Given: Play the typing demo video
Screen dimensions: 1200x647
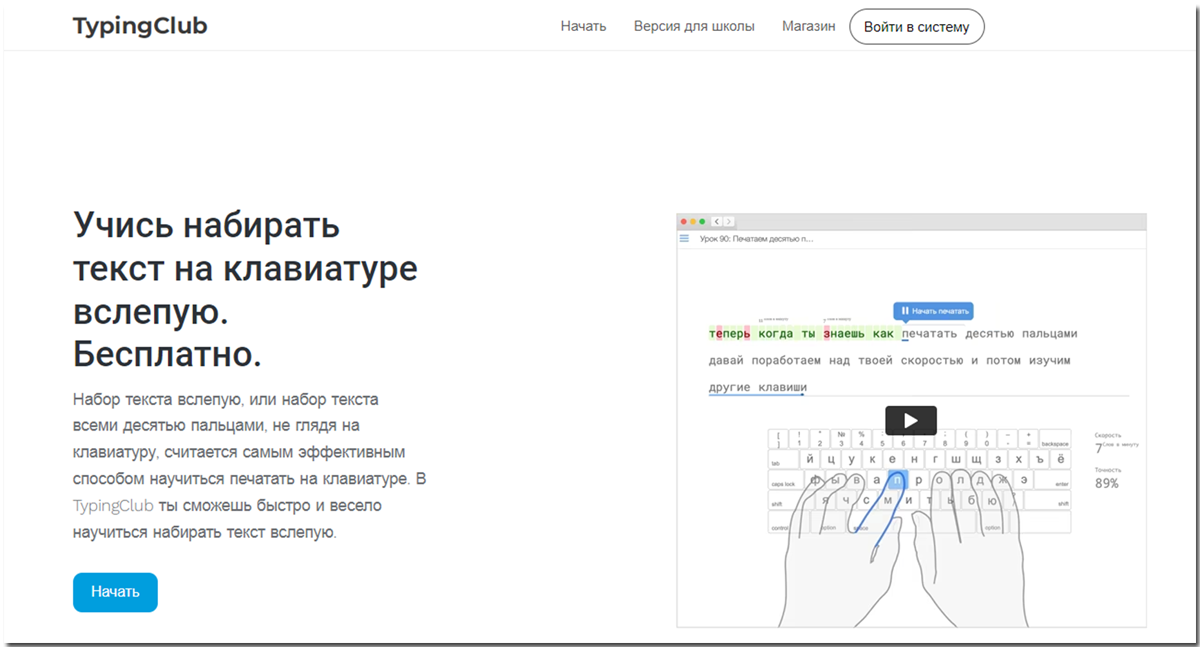Looking at the screenshot, I should pos(910,420).
